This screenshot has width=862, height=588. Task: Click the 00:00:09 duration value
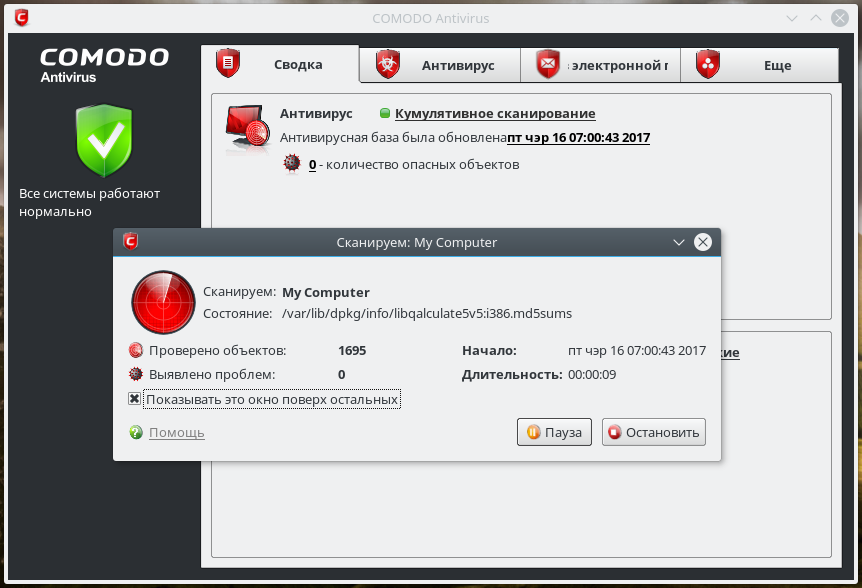pyautogui.click(x=592, y=375)
